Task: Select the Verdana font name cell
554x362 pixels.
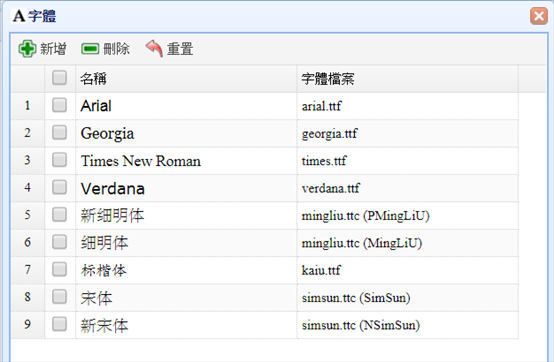Action: 186,188
